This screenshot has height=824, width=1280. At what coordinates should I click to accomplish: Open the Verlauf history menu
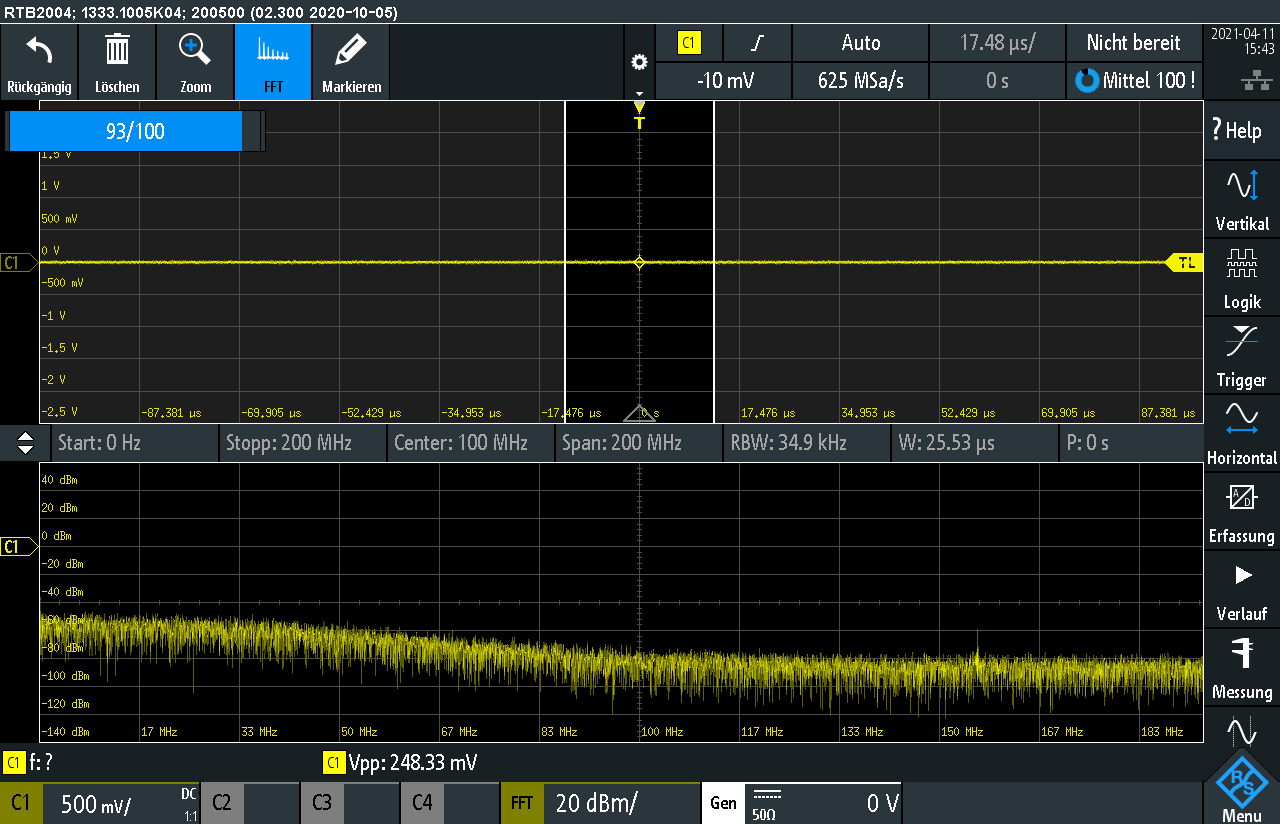[x=1241, y=589]
